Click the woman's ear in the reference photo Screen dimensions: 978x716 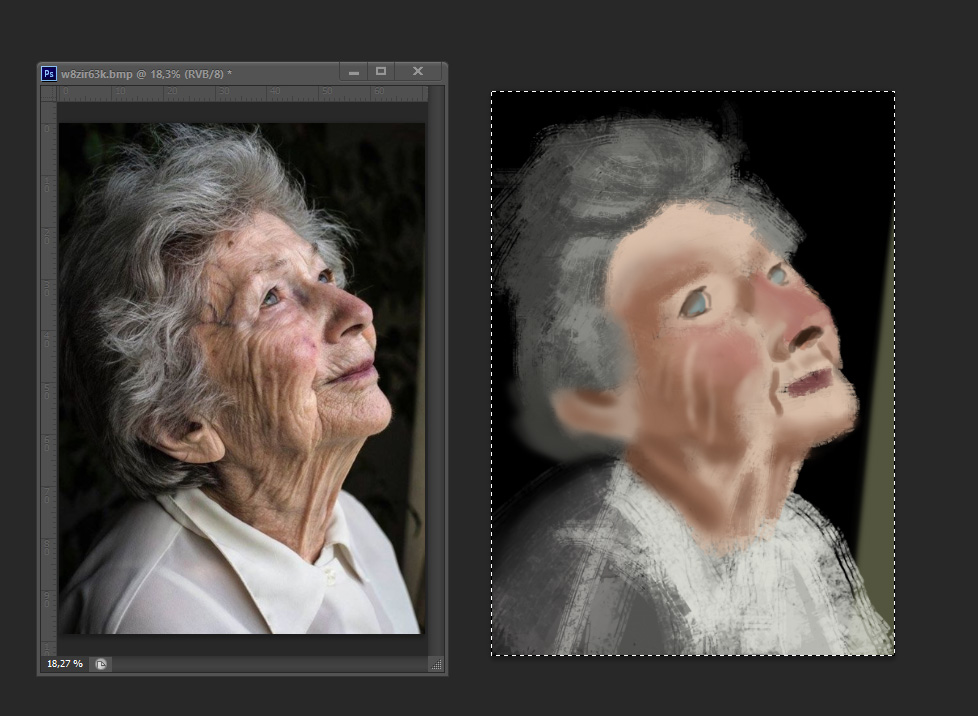(192, 439)
